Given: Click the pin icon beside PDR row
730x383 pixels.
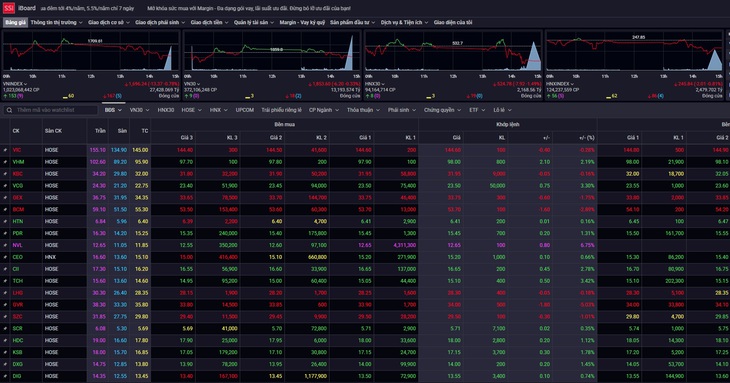Looking at the screenshot, I should pos(5,234).
